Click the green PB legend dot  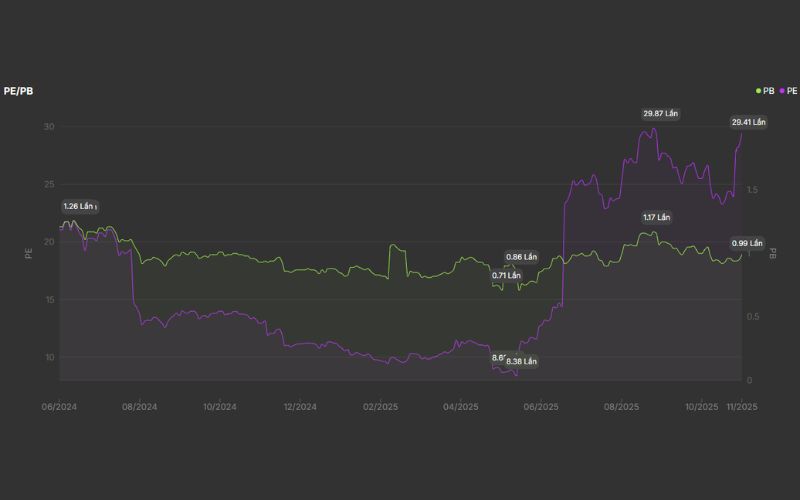[x=759, y=91]
